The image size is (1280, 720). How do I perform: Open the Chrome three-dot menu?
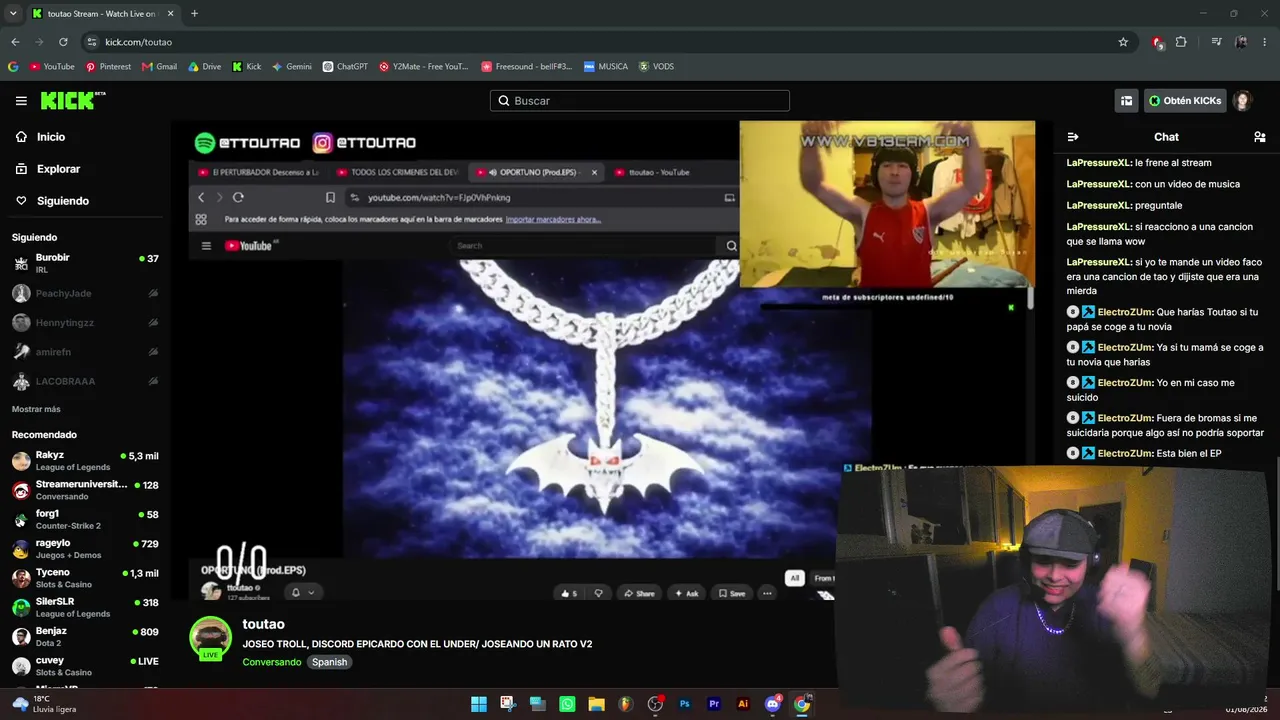(x=1264, y=42)
